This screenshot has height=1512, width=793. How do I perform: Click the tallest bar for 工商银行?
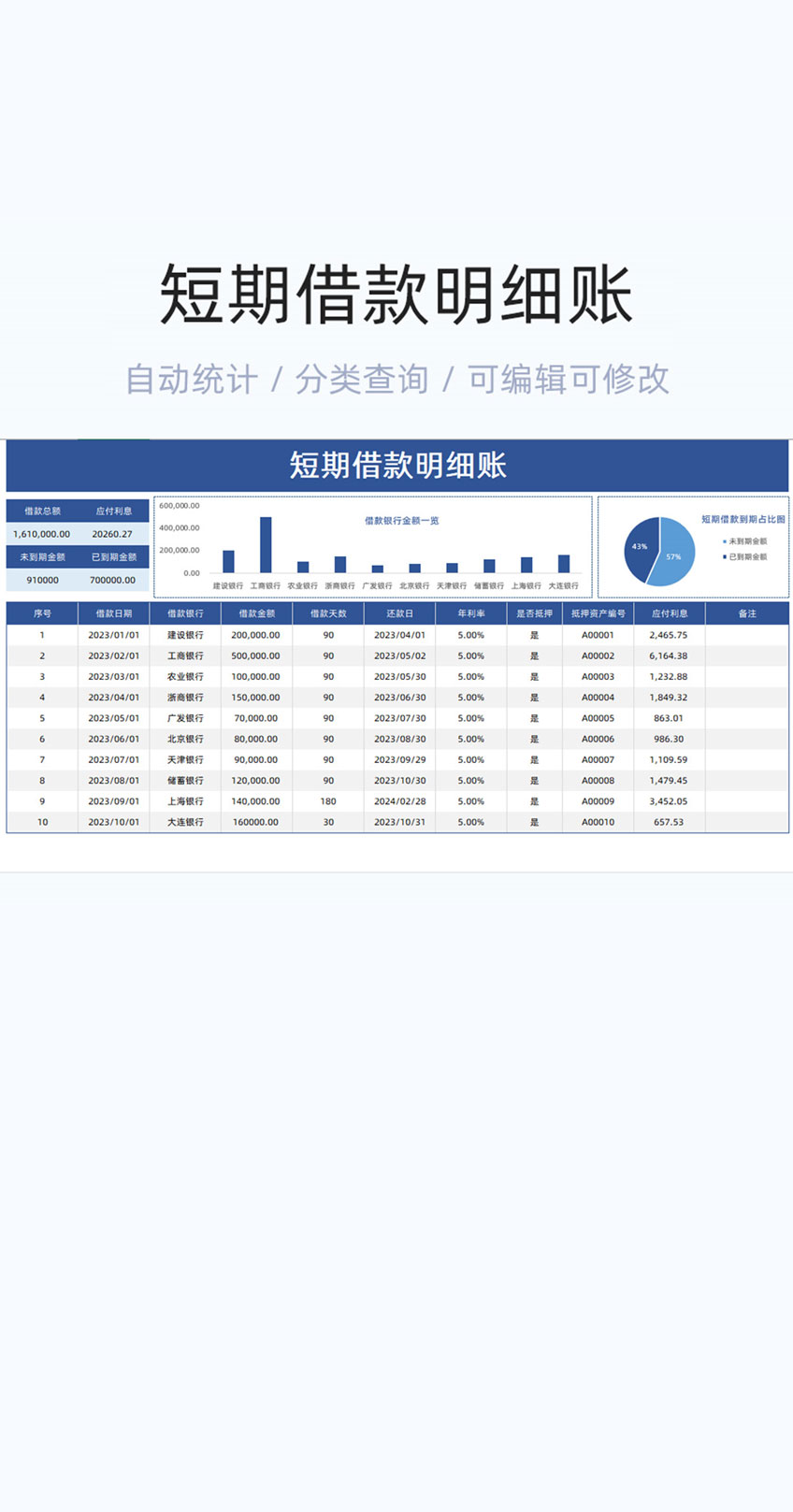[x=266, y=545]
